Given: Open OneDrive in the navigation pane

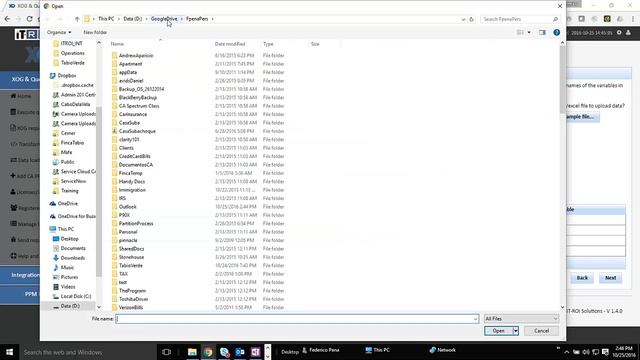Looking at the screenshot, I should click(68, 203).
